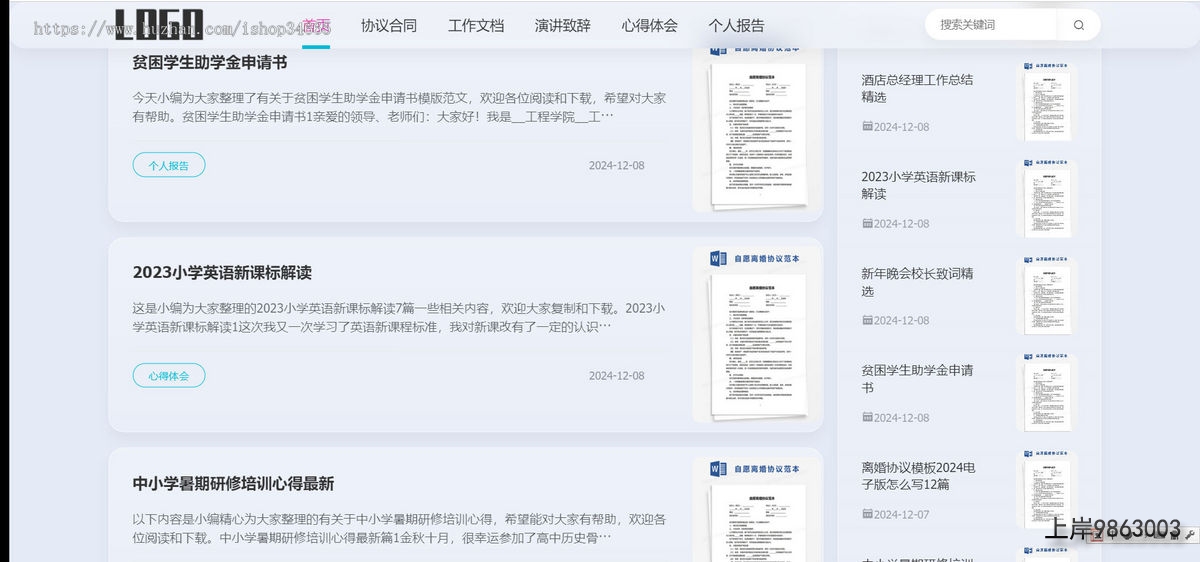Open the 首页 navigation tab
Image resolution: width=1200 pixels, height=562 pixels.
click(316, 26)
